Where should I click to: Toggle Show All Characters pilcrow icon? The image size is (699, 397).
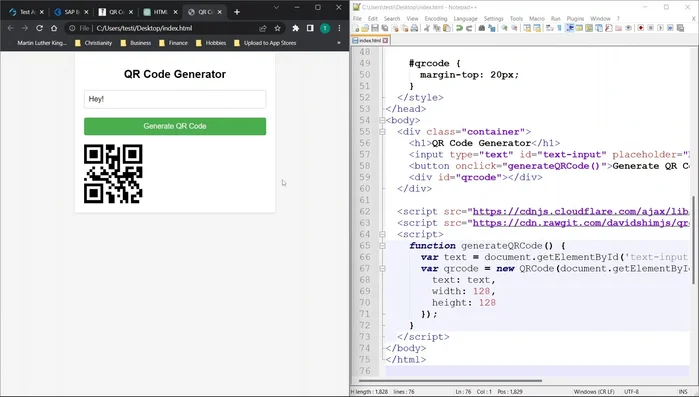(x=559, y=28)
